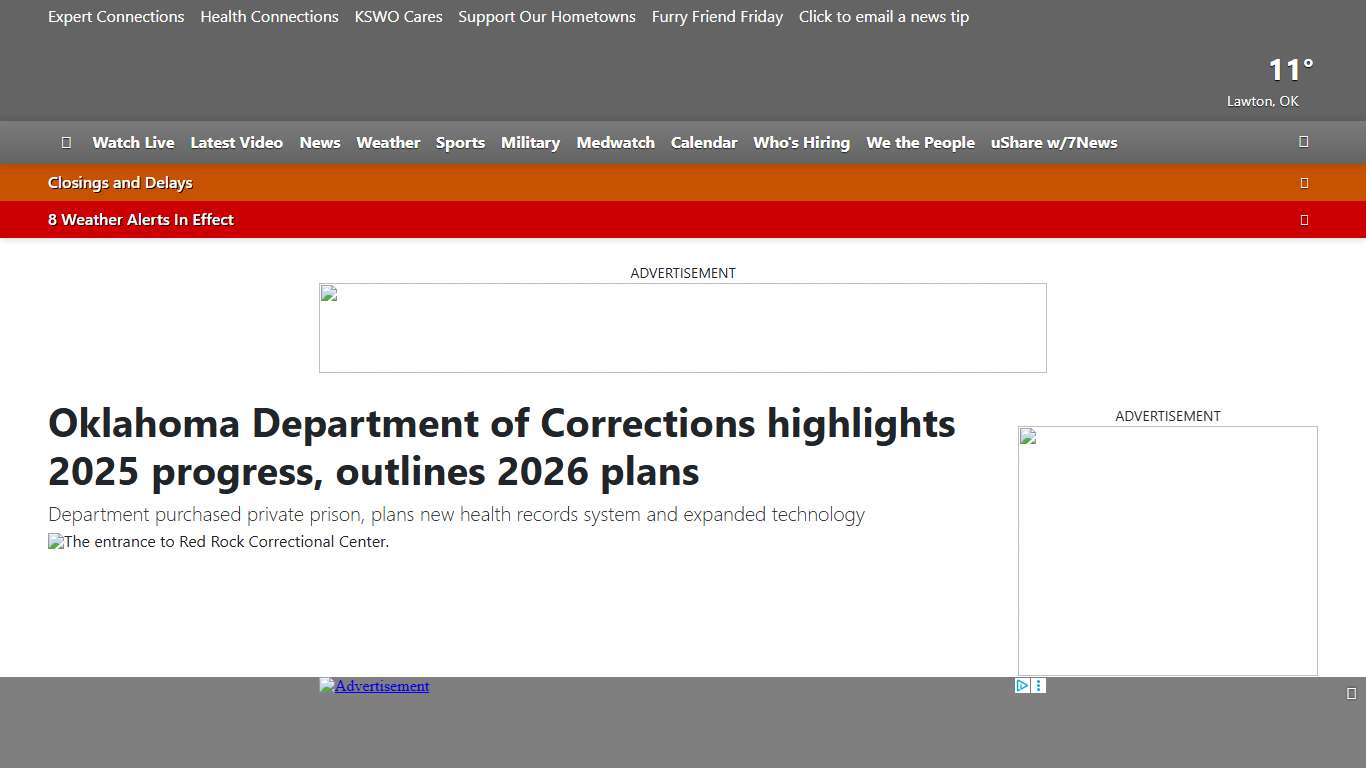Select Medwatch from the navigation bar

[x=615, y=142]
